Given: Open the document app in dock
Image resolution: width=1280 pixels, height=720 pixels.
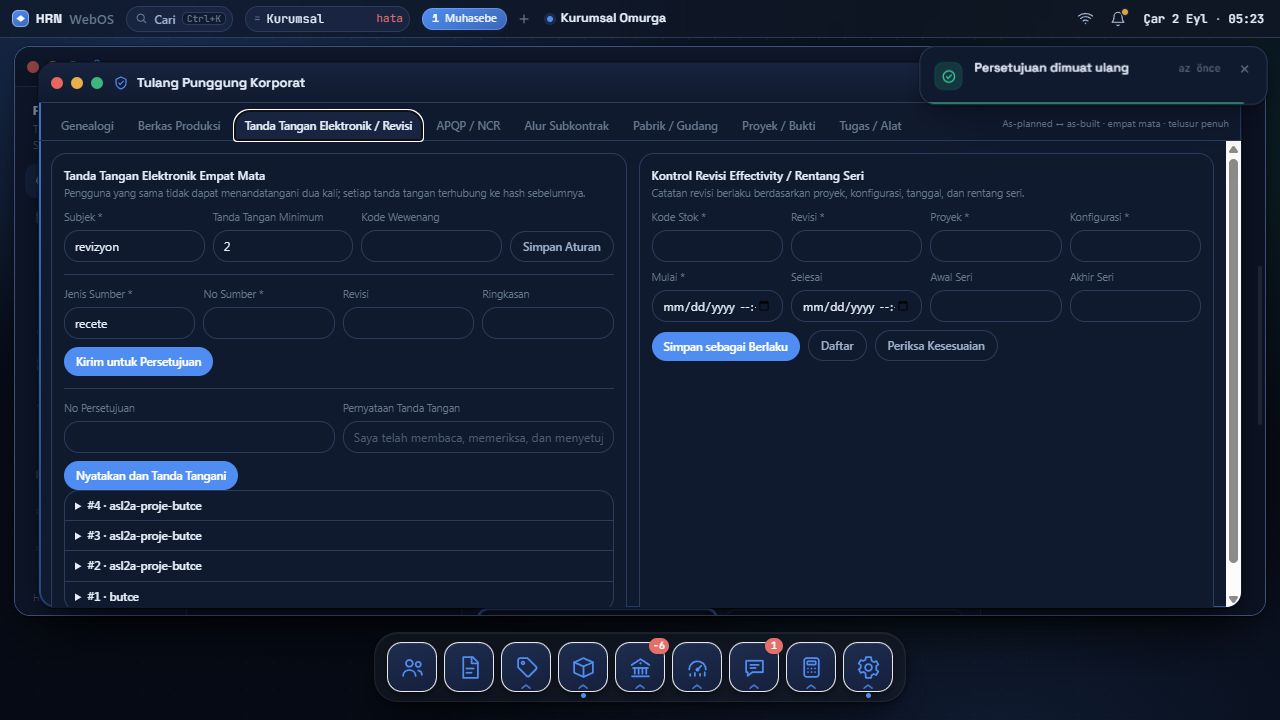Looking at the screenshot, I should click(469, 667).
